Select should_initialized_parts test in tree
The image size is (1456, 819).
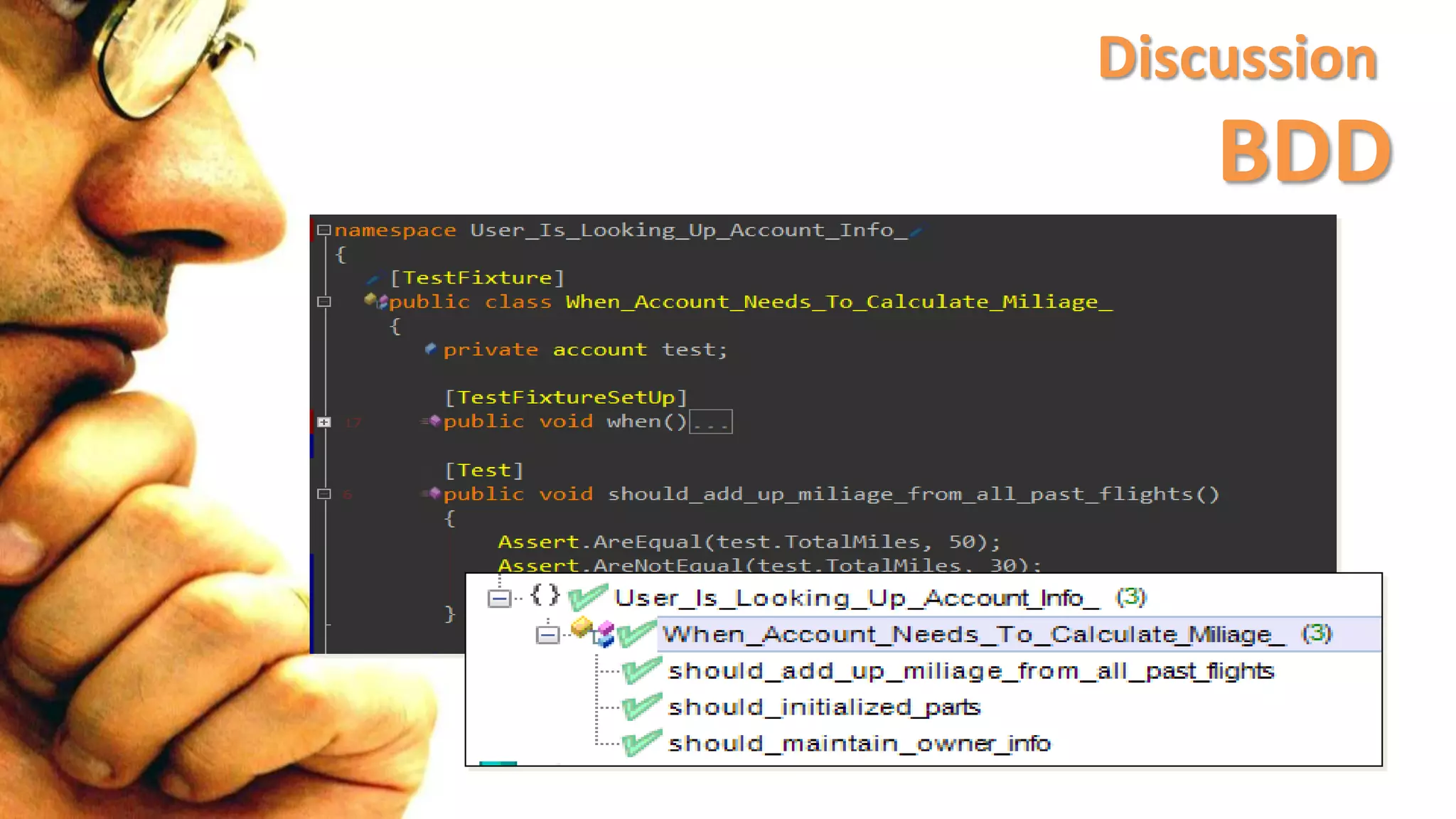pos(823,707)
